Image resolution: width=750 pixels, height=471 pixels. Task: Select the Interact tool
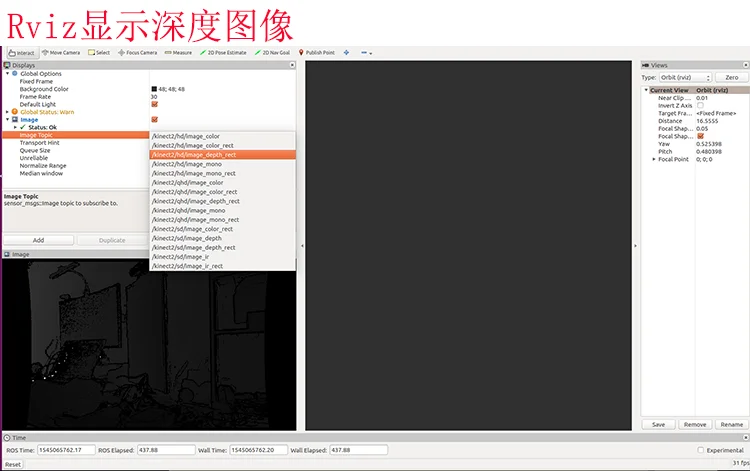22,53
